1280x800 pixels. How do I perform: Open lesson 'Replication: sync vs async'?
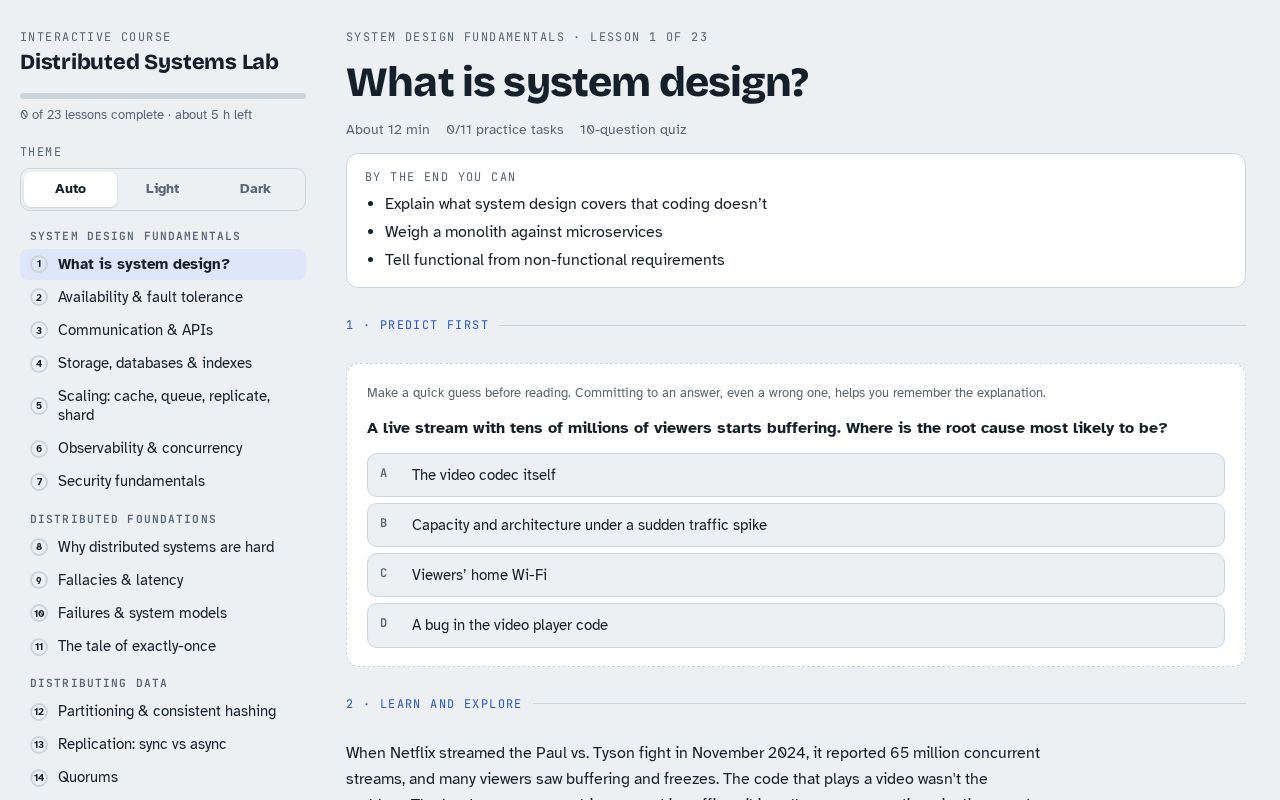163,744
